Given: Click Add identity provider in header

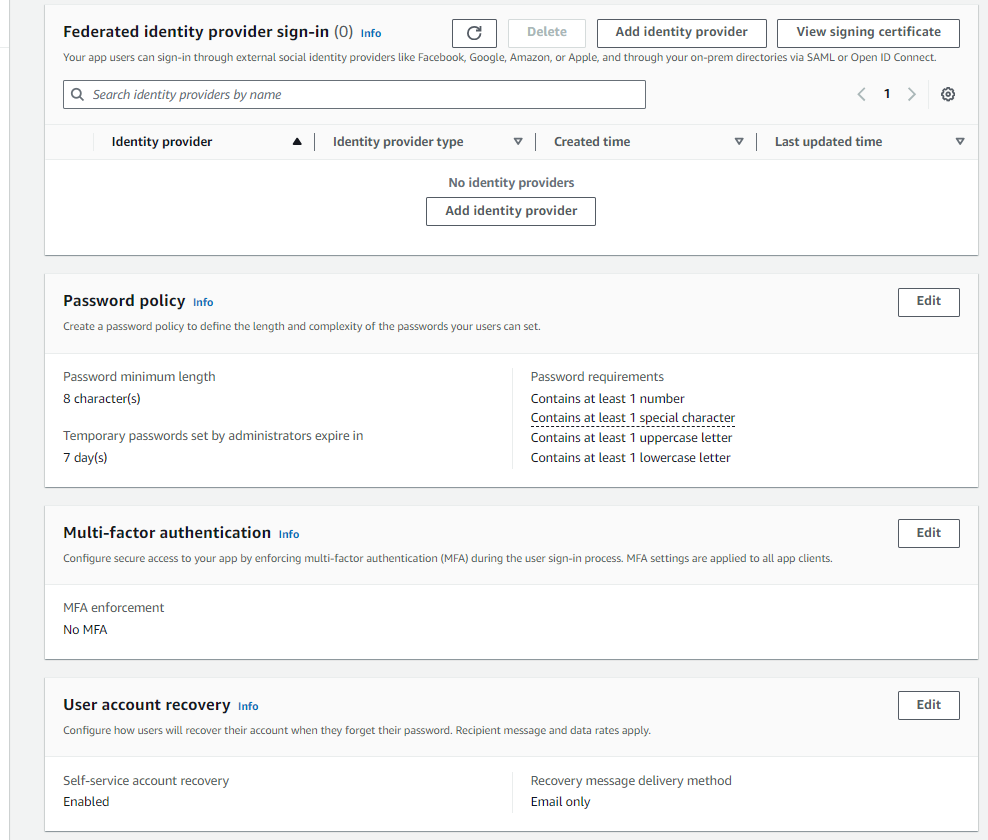Looking at the screenshot, I should pyautogui.click(x=681, y=32).
